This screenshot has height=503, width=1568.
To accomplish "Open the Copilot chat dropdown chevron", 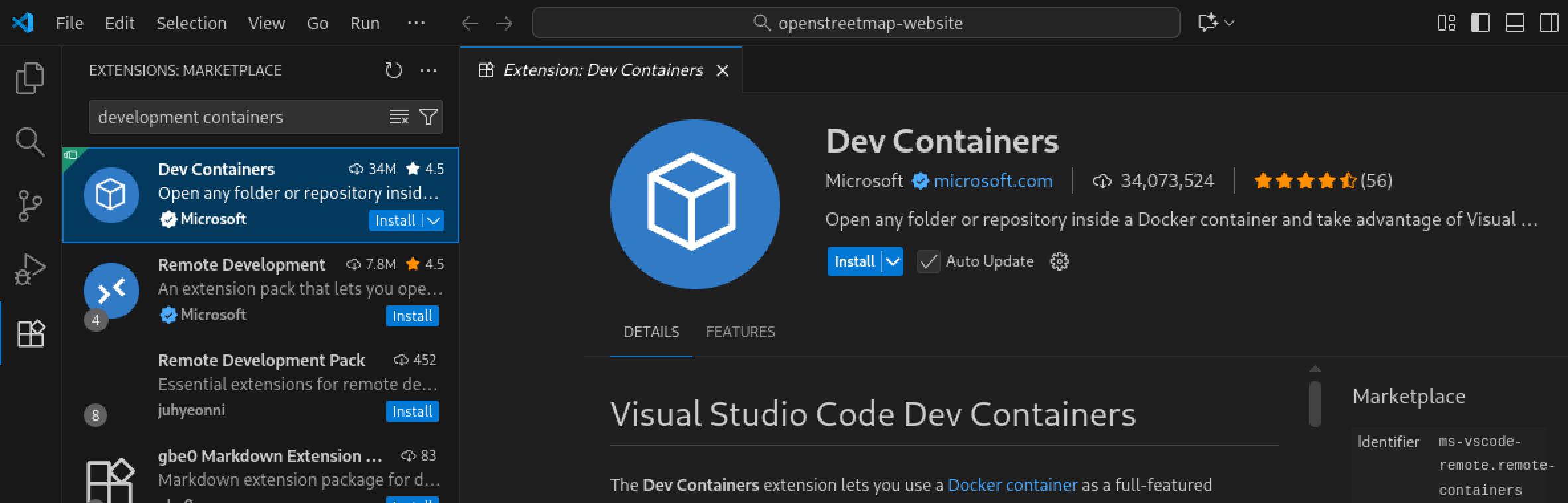I will click(x=1229, y=23).
